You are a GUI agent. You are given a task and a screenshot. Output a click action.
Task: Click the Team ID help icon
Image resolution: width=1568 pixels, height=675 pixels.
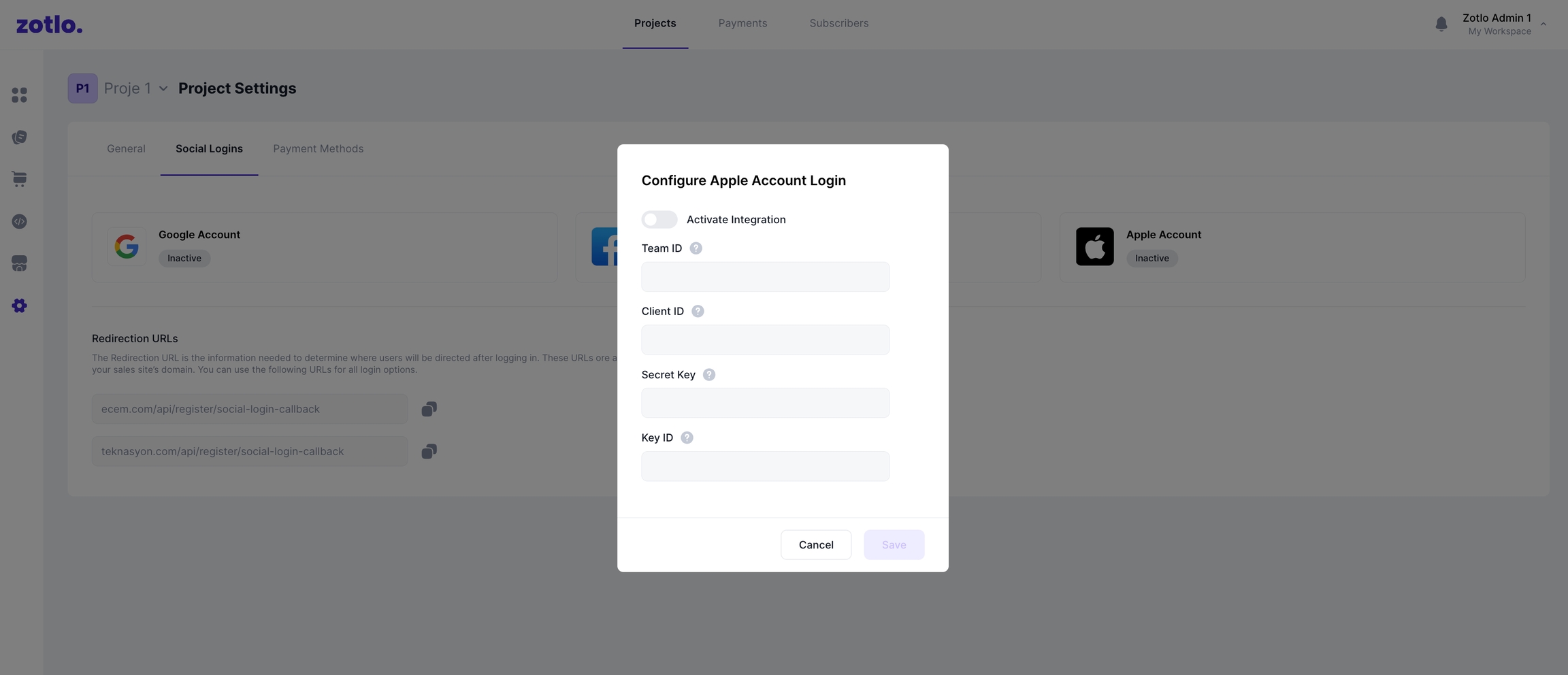click(696, 248)
